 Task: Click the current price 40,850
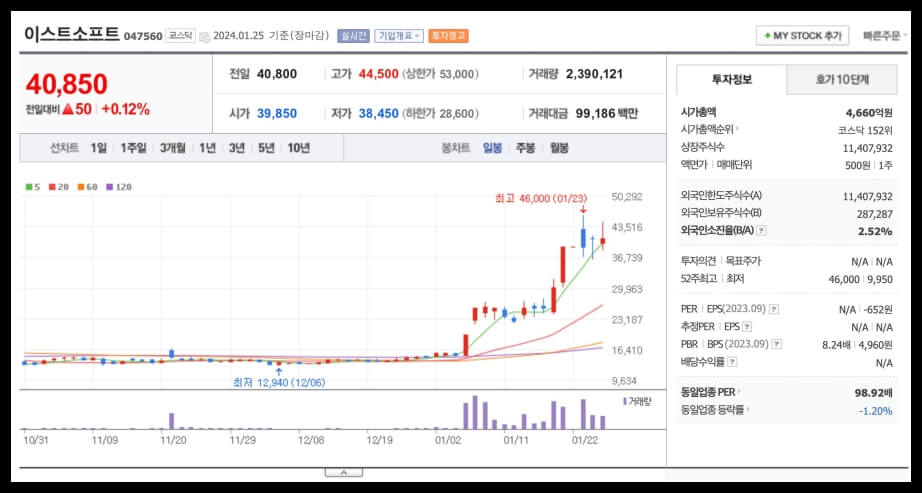(66, 84)
